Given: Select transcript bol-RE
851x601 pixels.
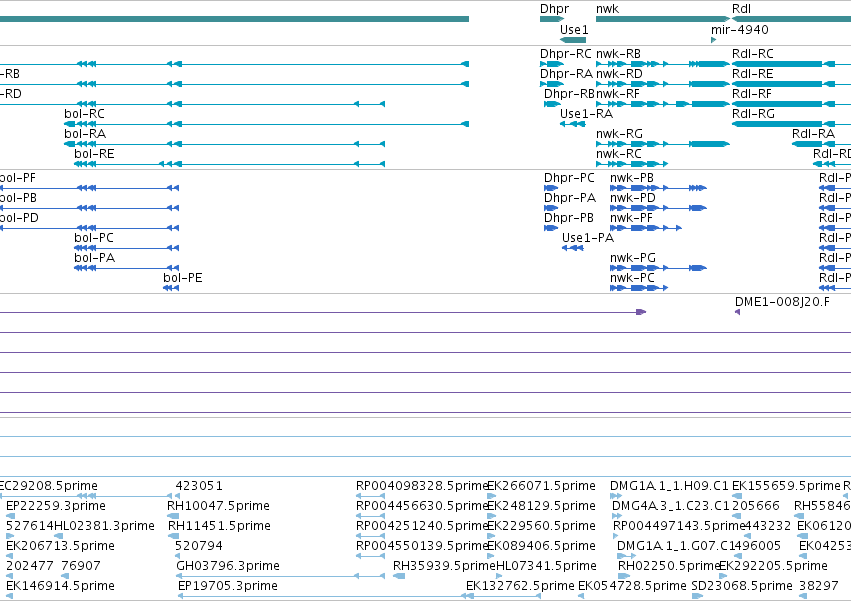Looking at the screenshot, I should coord(94,154).
